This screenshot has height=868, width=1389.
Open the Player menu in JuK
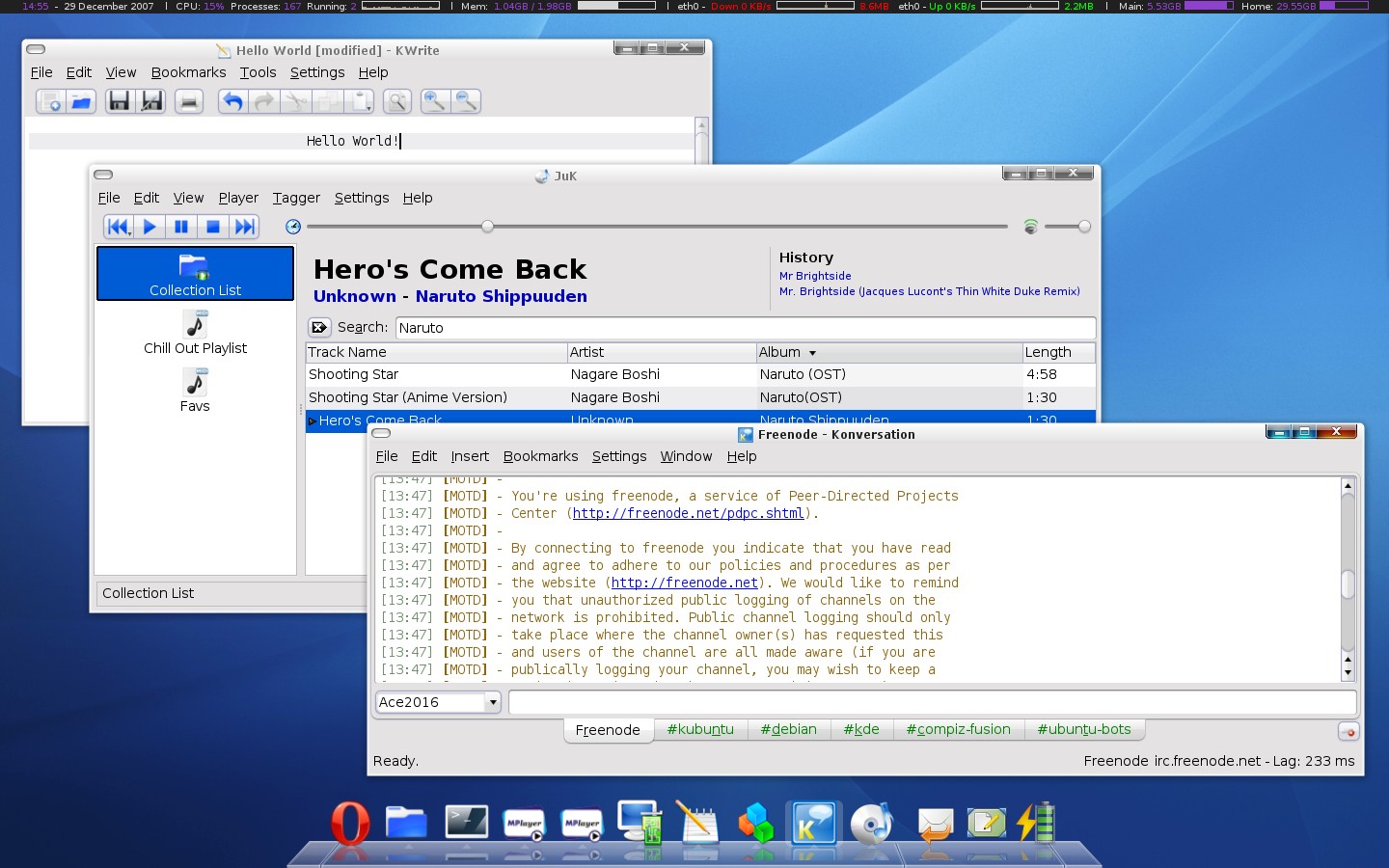pos(238,198)
